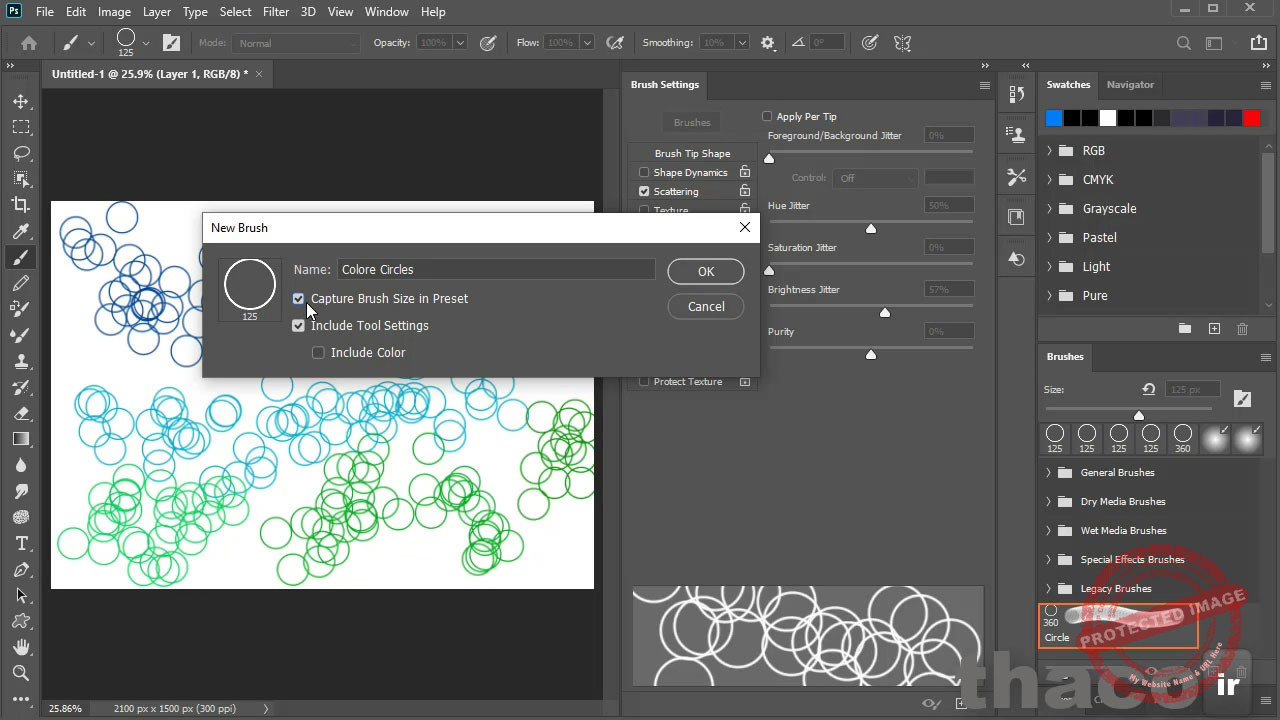Toggle lock icon next to Scattering
The height and width of the screenshot is (720, 1280).
coord(745,191)
